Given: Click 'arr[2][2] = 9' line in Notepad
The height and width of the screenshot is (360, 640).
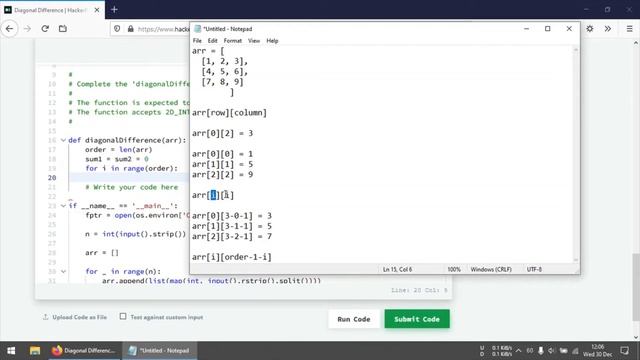Looking at the screenshot, I should (222, 175).
